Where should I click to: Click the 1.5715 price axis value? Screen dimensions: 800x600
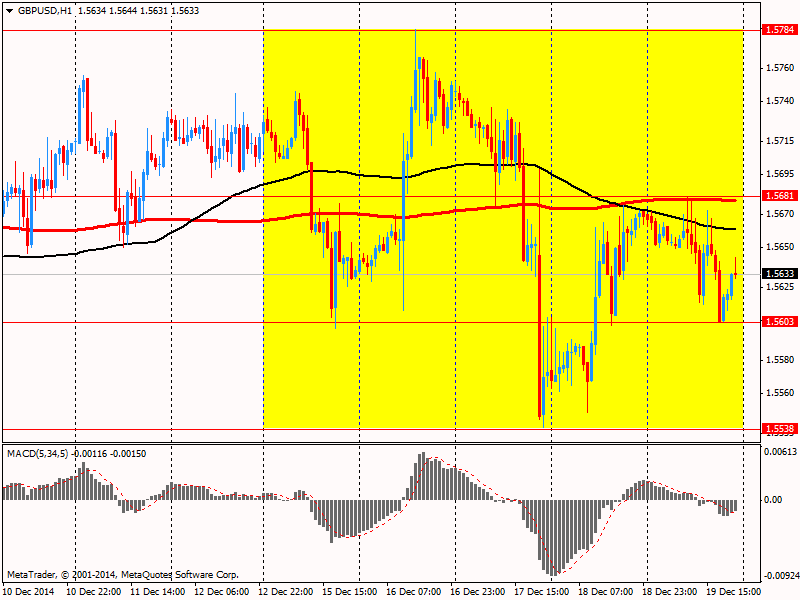pyautogui.click(x=780, y=141)
